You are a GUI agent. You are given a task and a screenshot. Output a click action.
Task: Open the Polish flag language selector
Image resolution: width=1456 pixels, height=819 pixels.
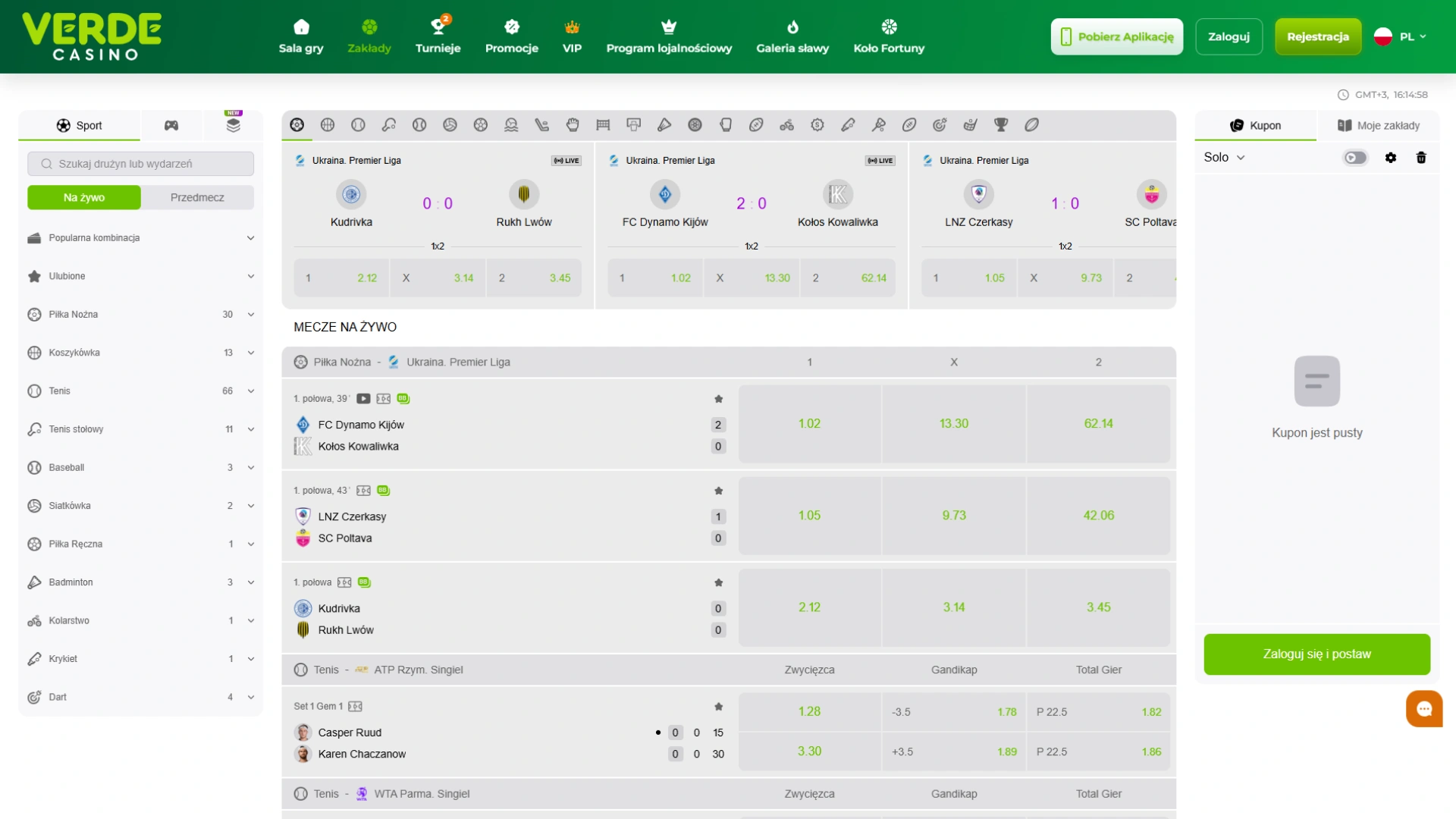click(x=1400, y=36)
